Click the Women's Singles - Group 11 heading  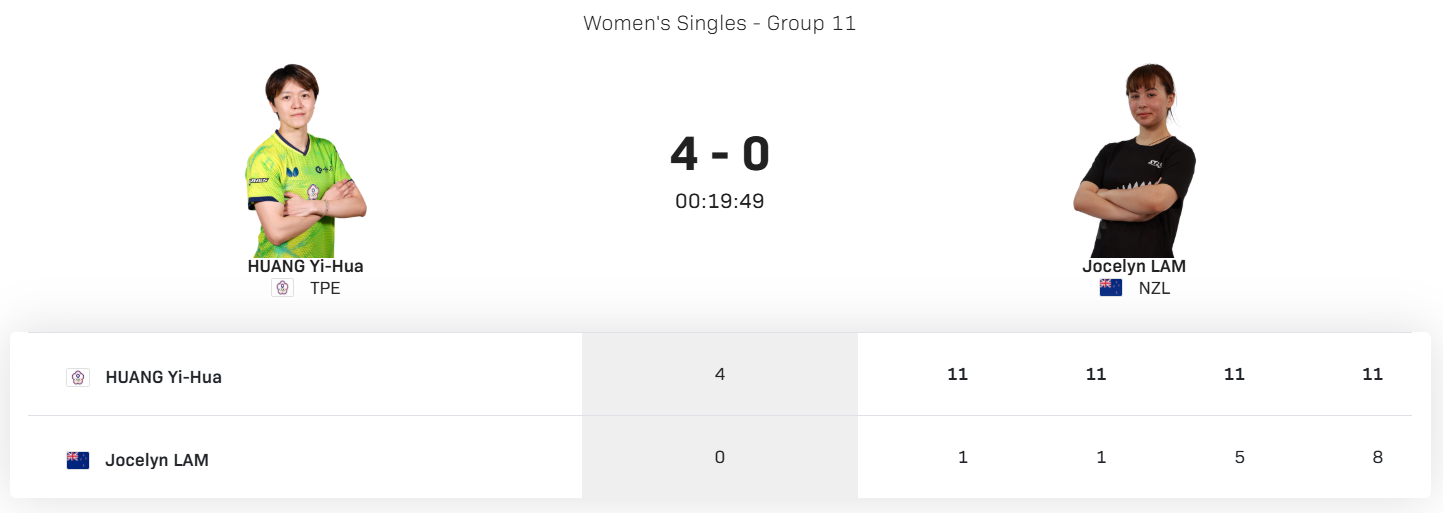(720, 23)
